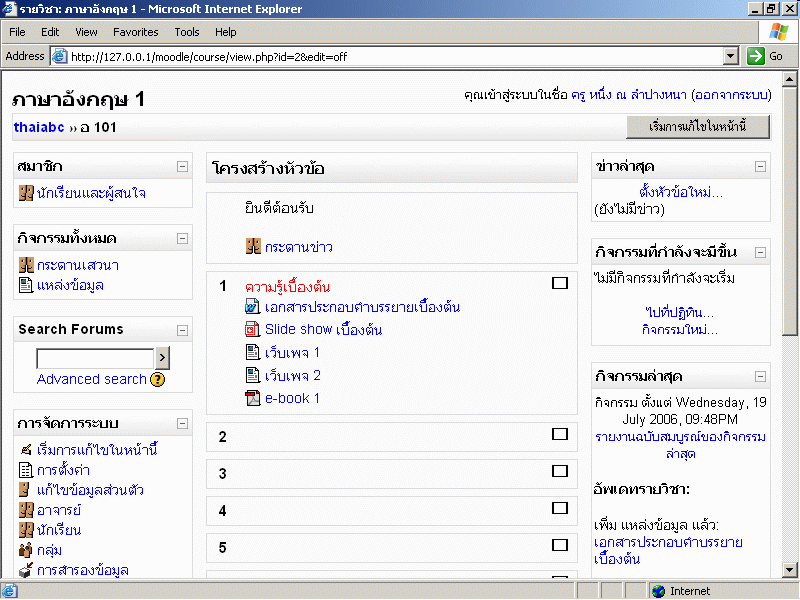Toggle the show-only box for topic 1

point(560,284)
